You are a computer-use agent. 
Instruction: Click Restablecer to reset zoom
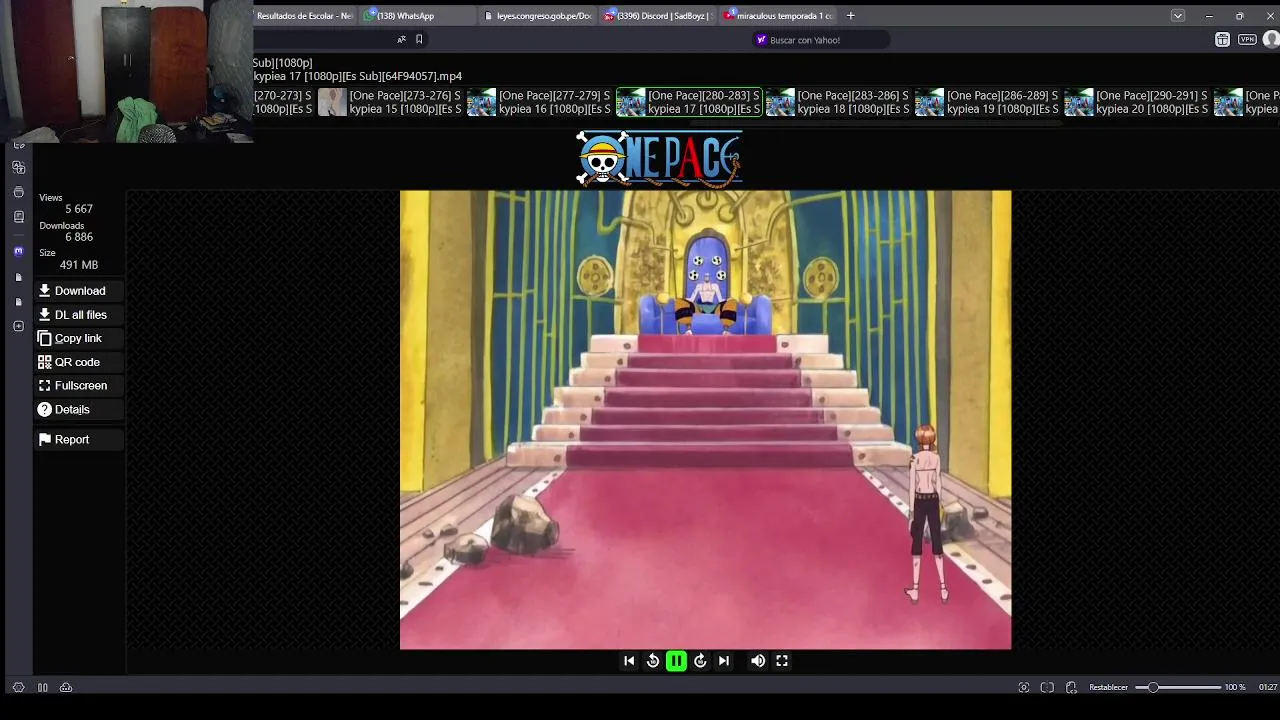click(1108, 688)
